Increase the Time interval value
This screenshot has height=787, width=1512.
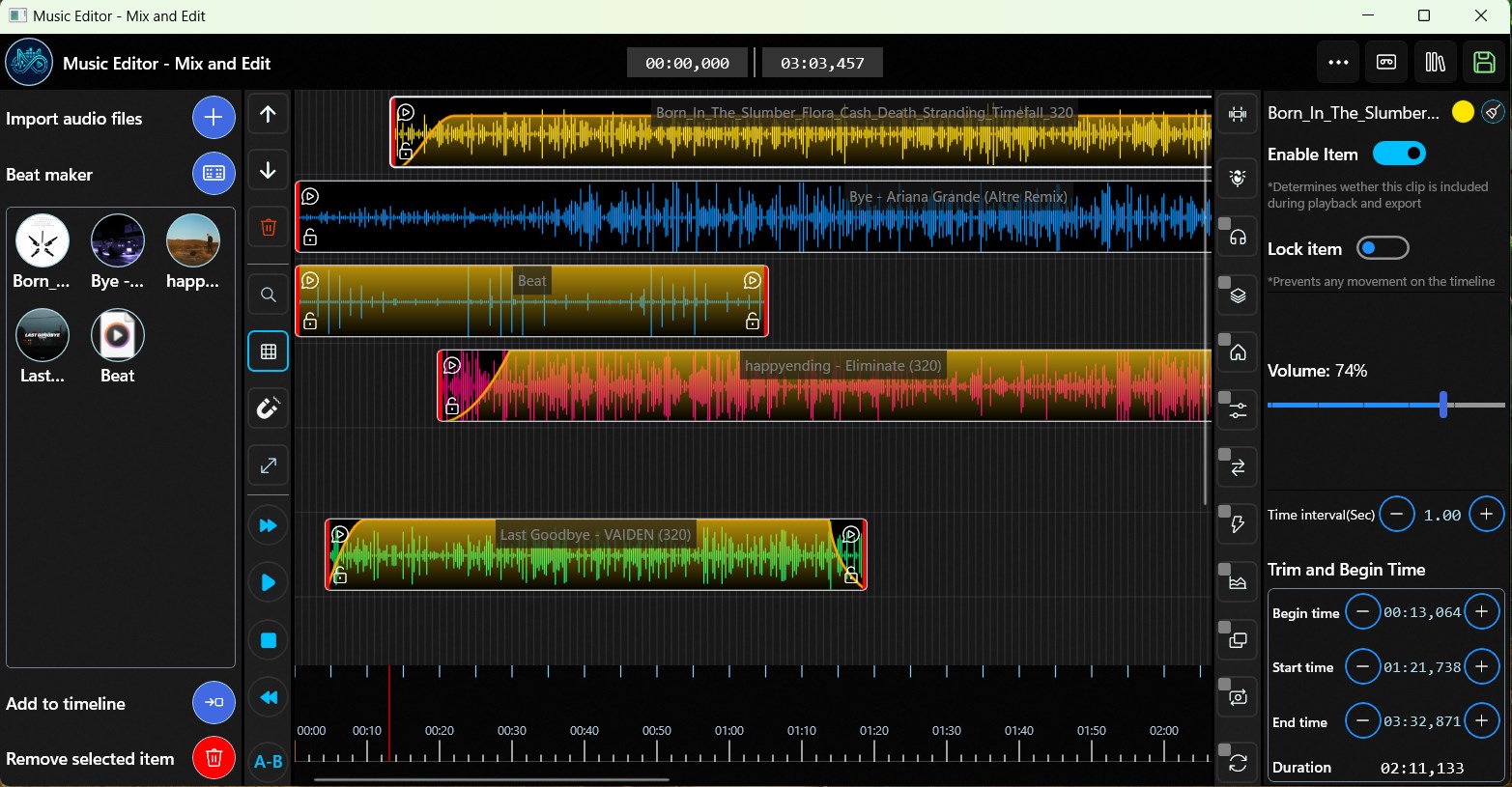[x=1487, y=514]
